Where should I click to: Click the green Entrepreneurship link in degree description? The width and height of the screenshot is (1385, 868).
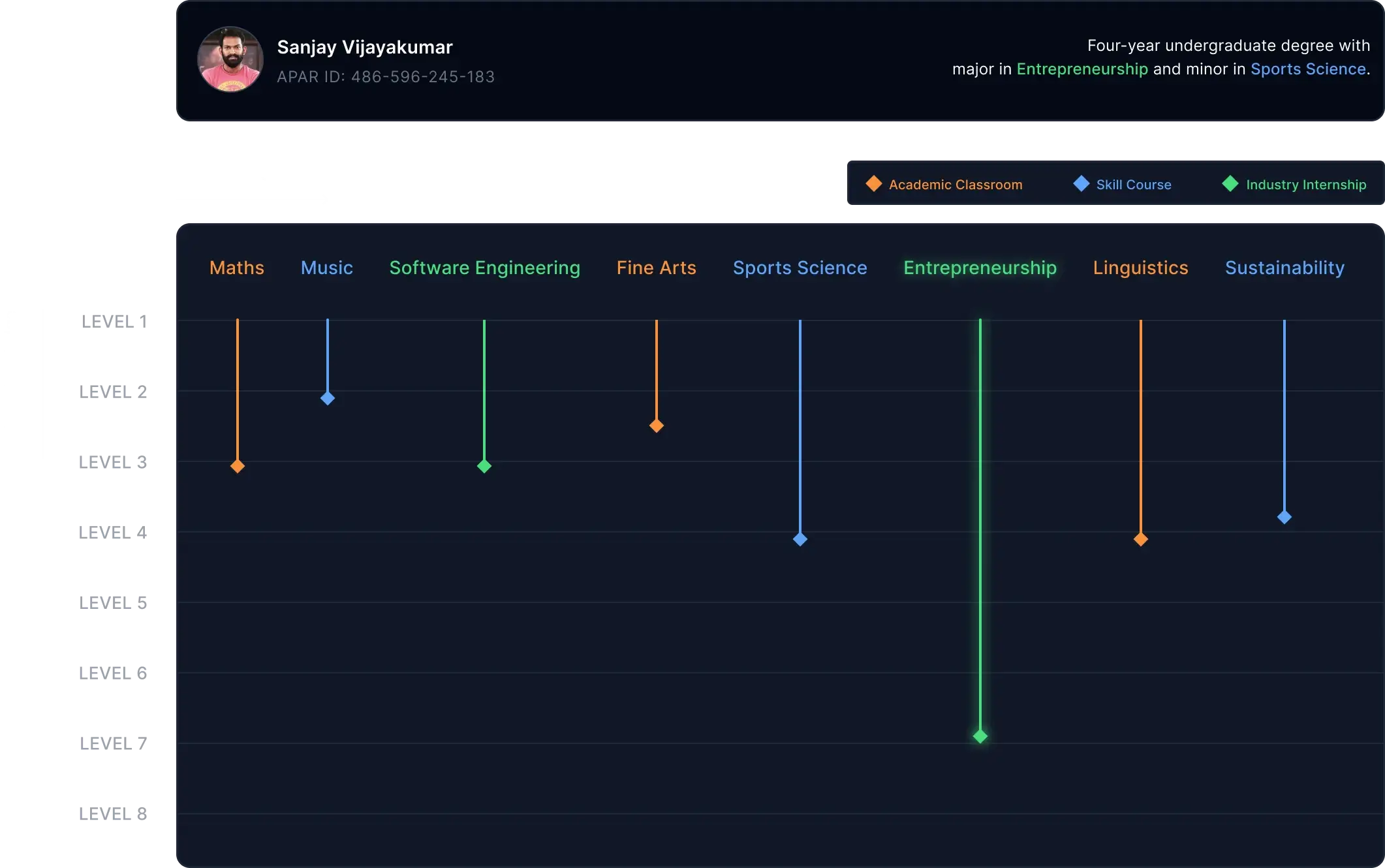pyautogui.click(x=1082, y=69)
